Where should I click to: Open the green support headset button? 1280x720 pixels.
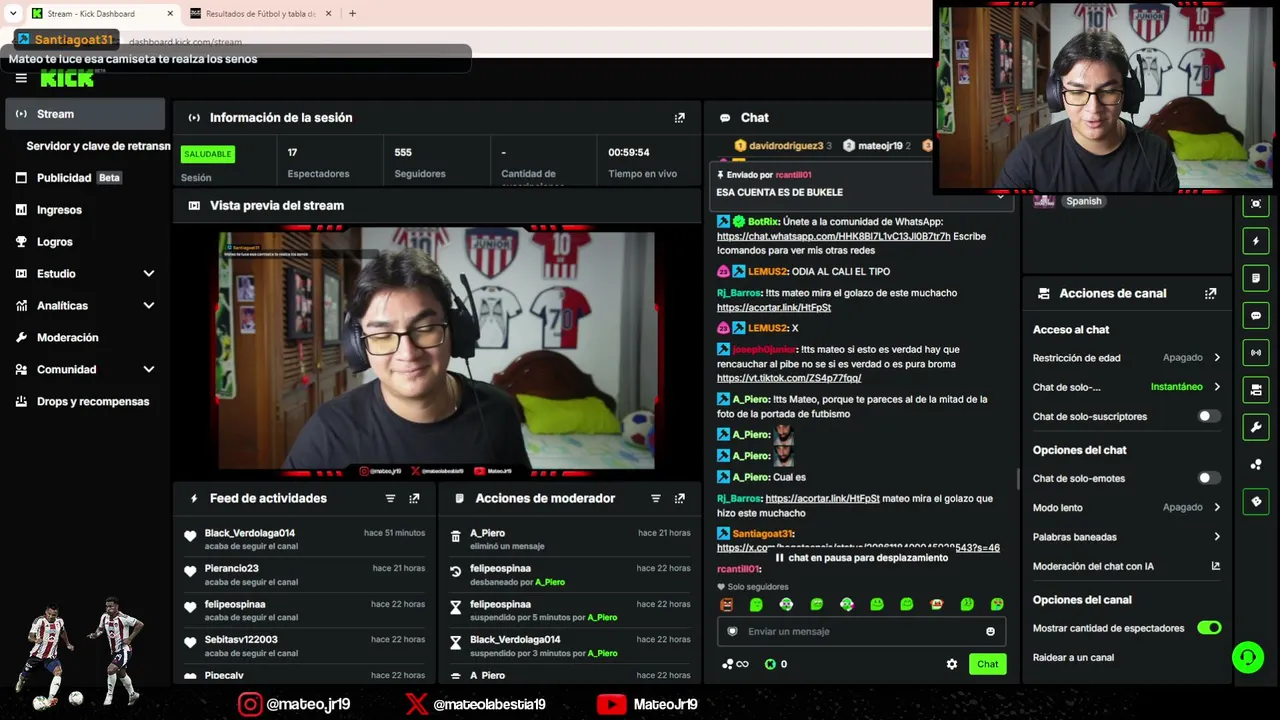click(x=1248, y=657)
